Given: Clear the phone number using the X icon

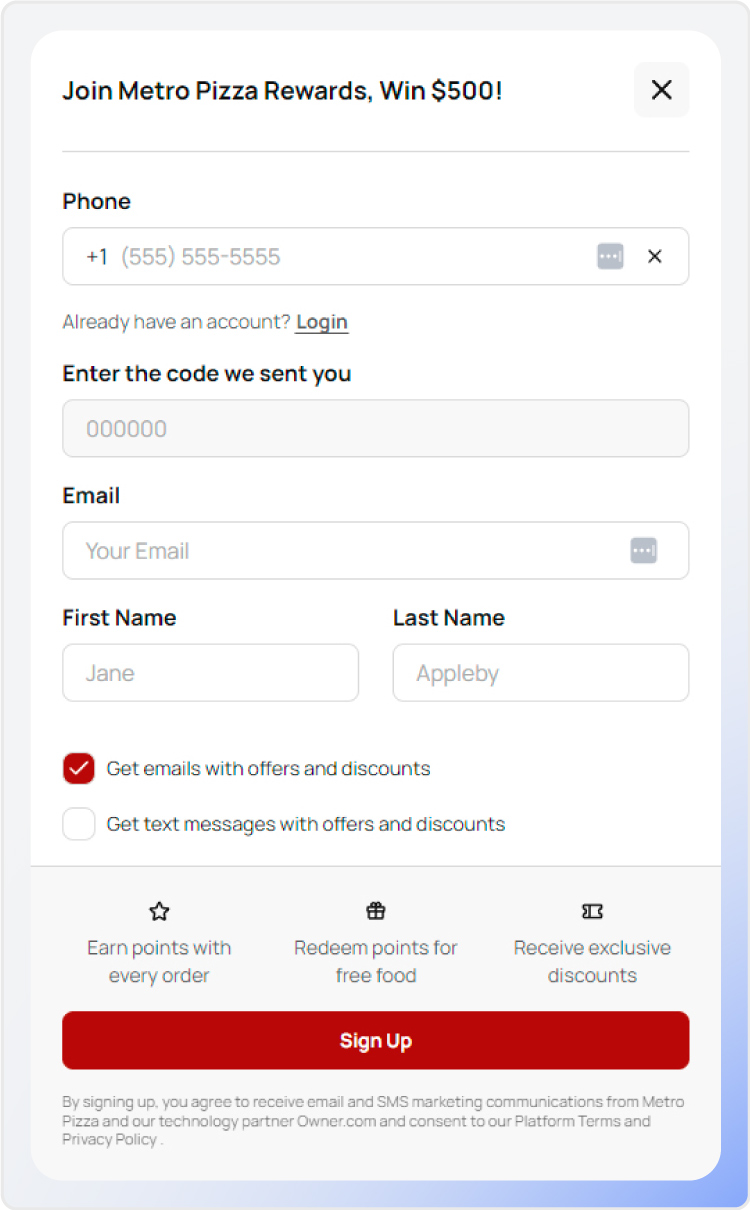Looking at the screenshot, I should 655,256.
